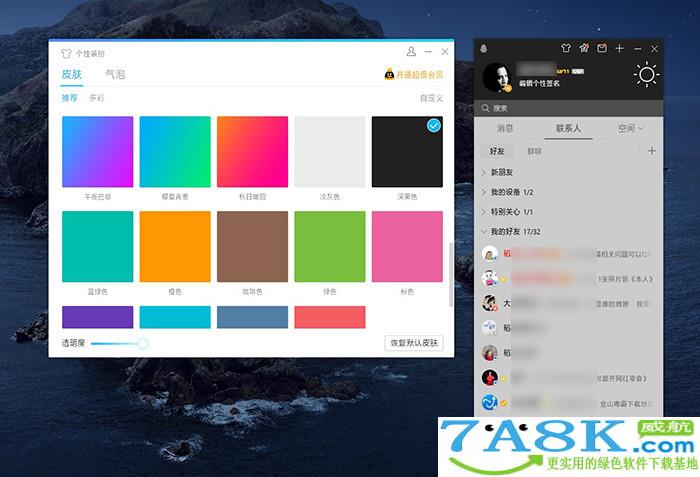Image resolution: width=700 pixels, height=477 pixels.
Task: Apply the 橙色 orange skin
Action: (175, 247)
